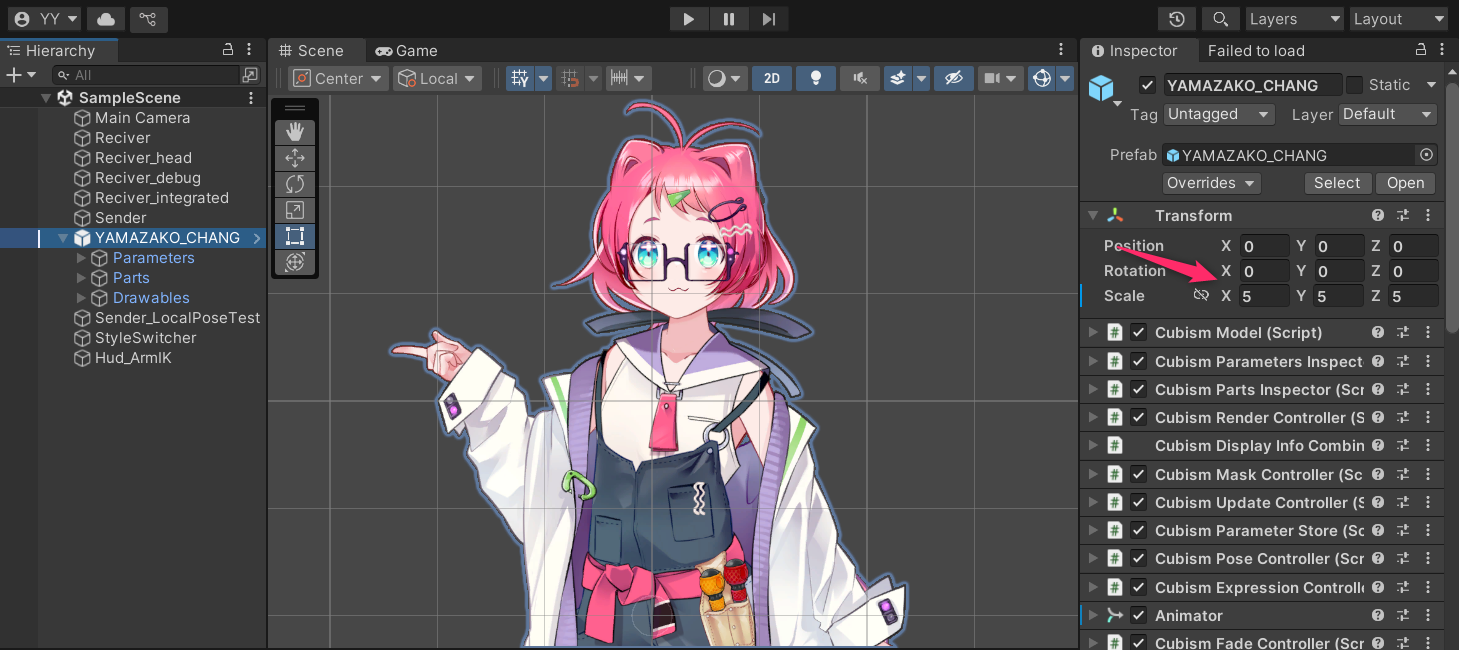Open the YY account dropdown
1459x650 pixels.
(45, 19)
